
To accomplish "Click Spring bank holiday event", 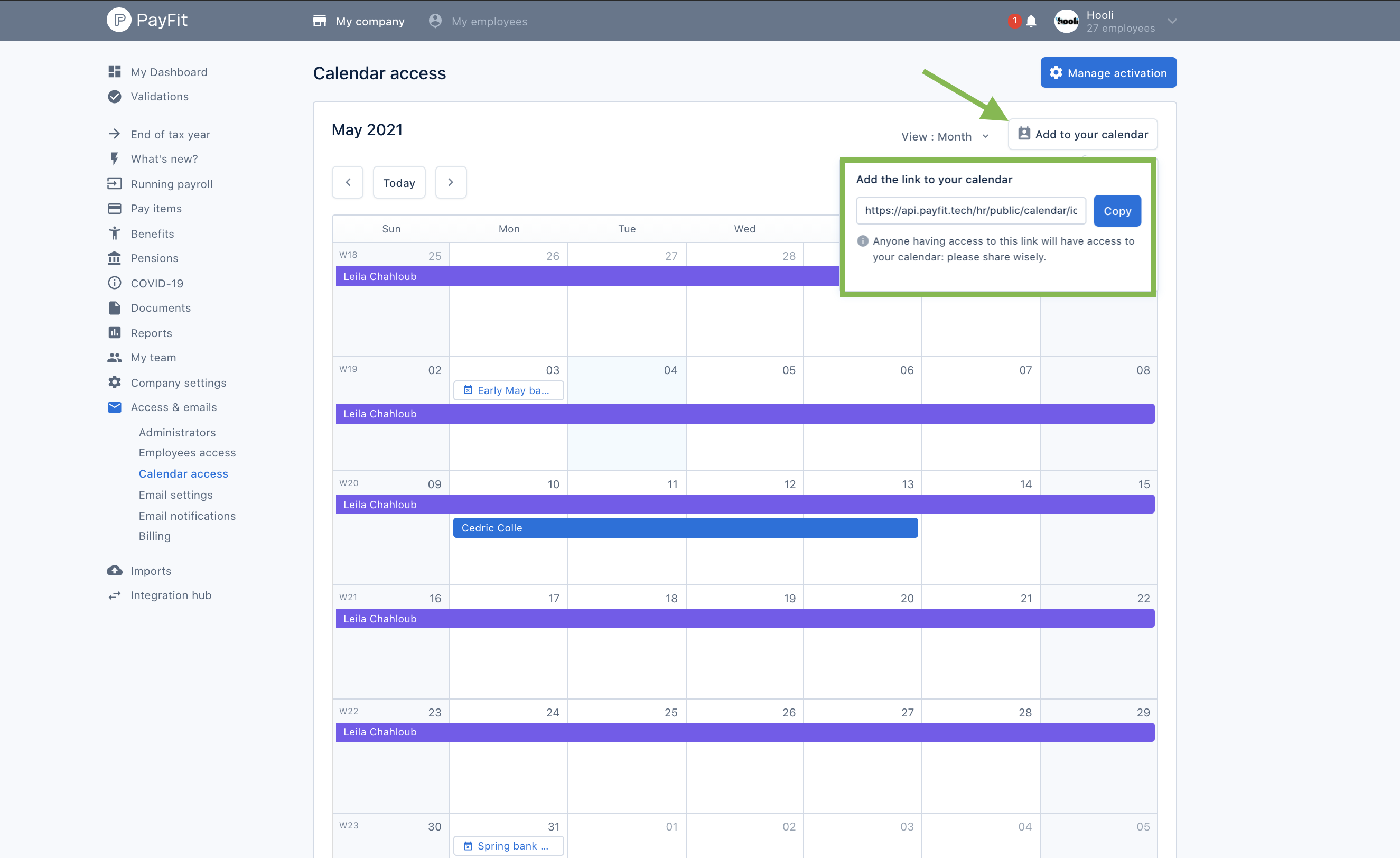I will coord(509,846).
